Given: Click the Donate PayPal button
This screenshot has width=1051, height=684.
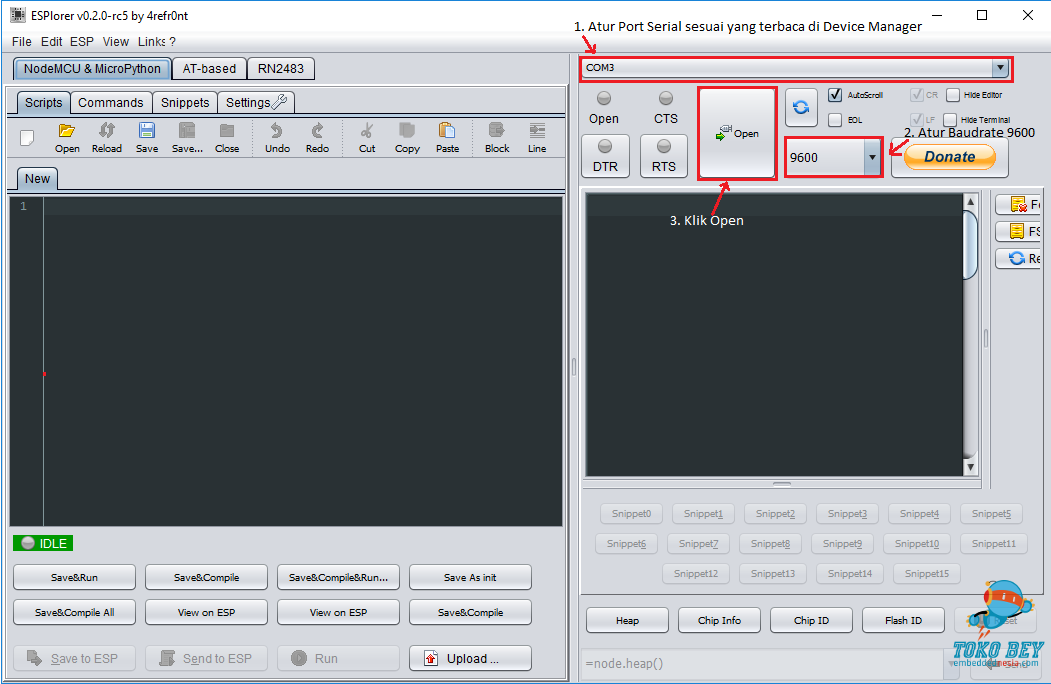Looking at the screenshot, I should [950, 157].
